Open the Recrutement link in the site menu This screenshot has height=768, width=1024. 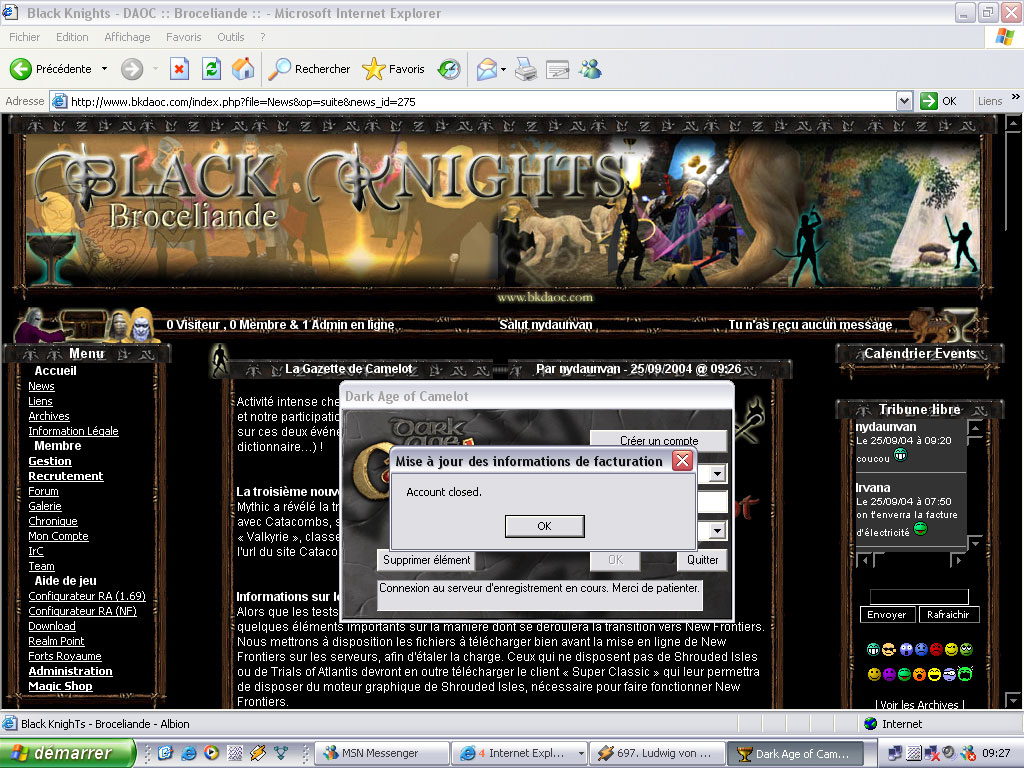pos(65,476)
